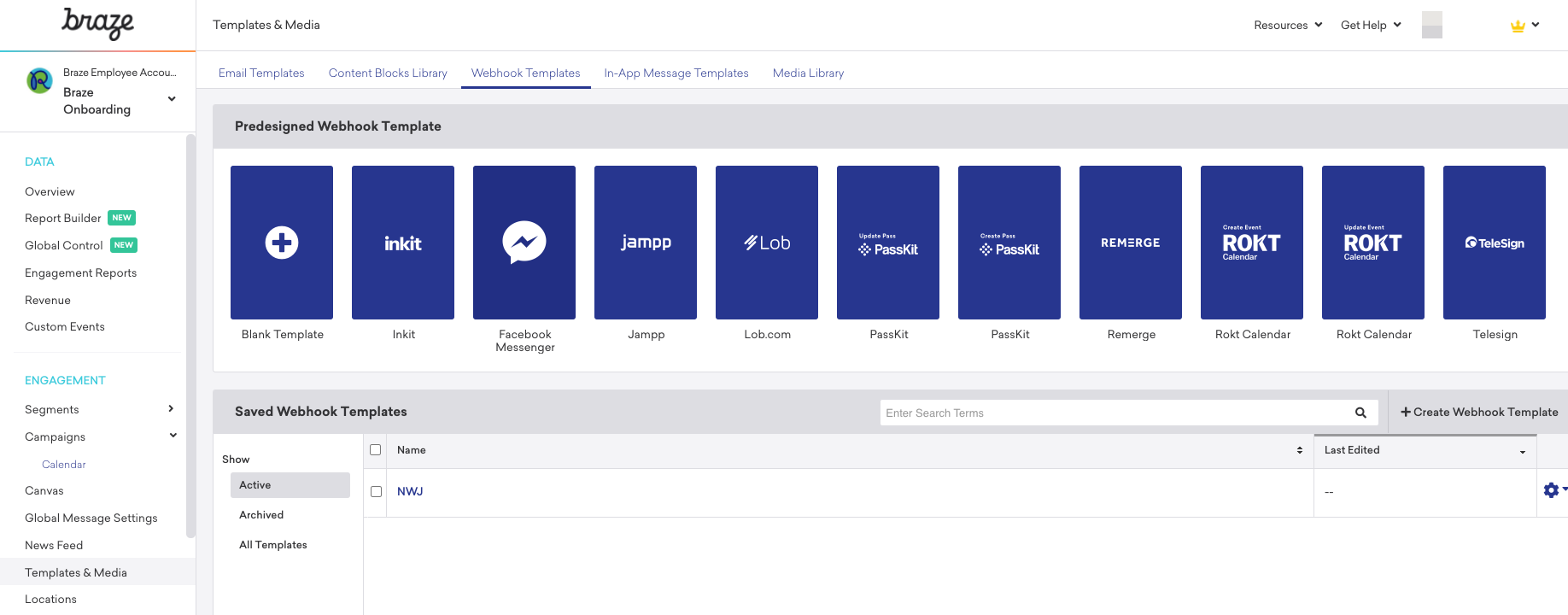Go to In-App Message Templates tab
The image size is (1568, 615).
pyautogui.click(x=676, y=73)
